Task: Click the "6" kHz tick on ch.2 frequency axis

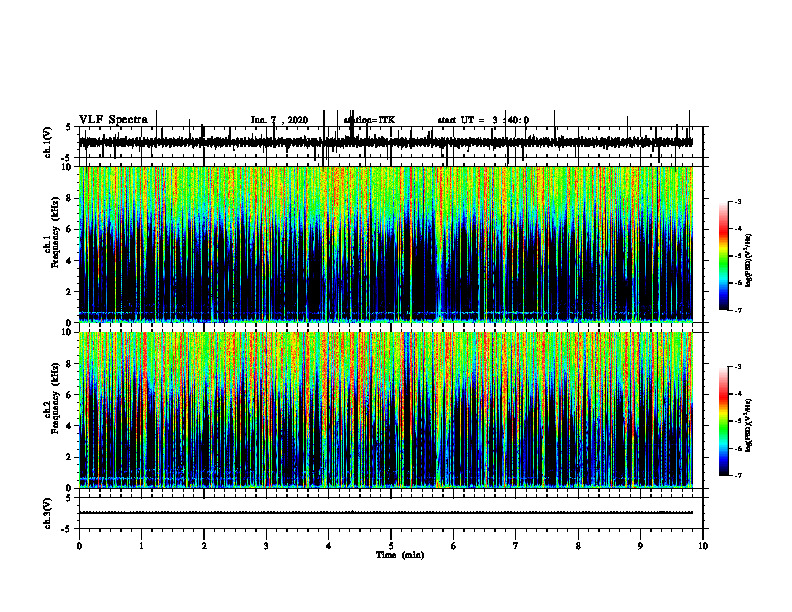Action: 70,395
